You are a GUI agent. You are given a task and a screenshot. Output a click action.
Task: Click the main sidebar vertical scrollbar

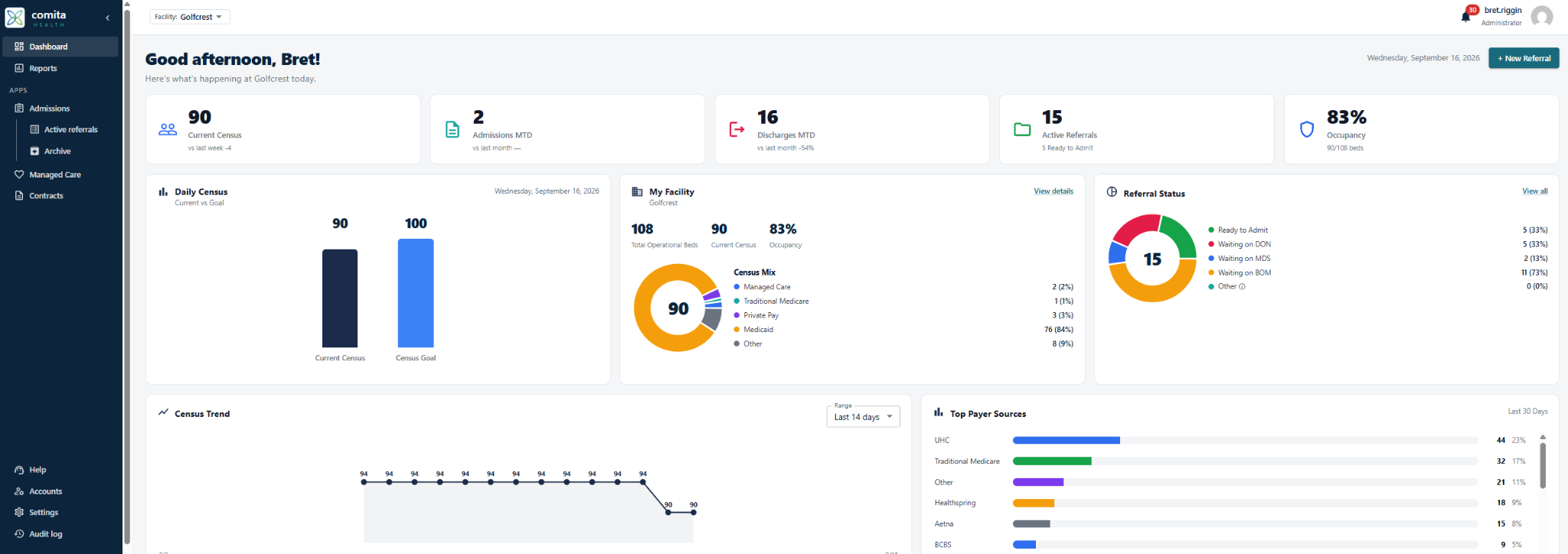[x=127, y=275]
